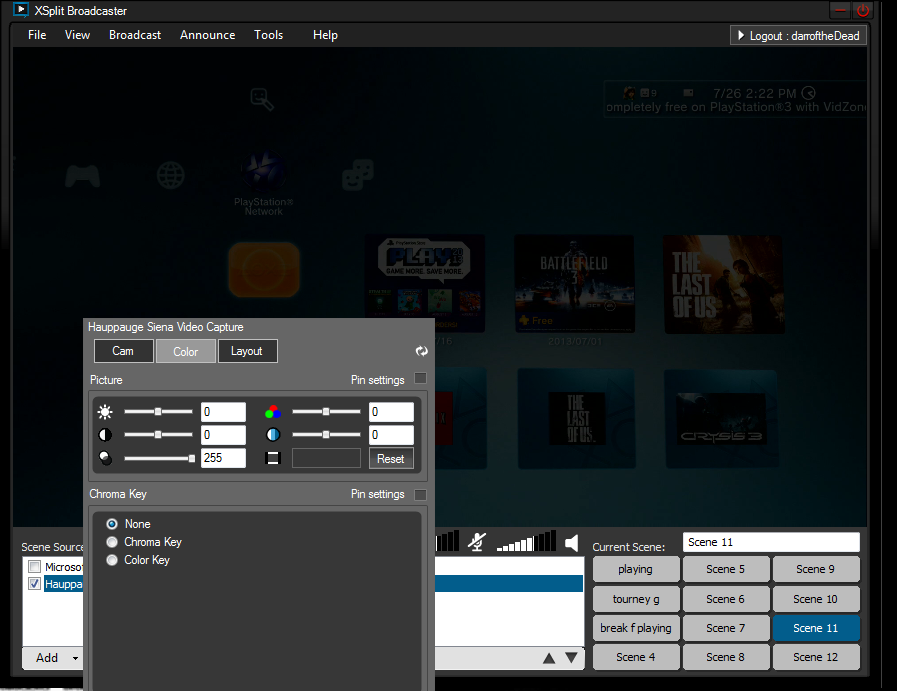897x691 pixels.
Task: Click the refresh icon in Hauppauge capture dialog
Action: coord(422,351)
